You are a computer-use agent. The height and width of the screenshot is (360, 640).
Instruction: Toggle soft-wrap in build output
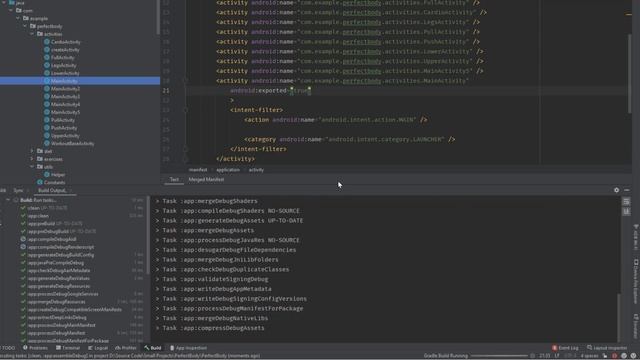tap(627, 202)
